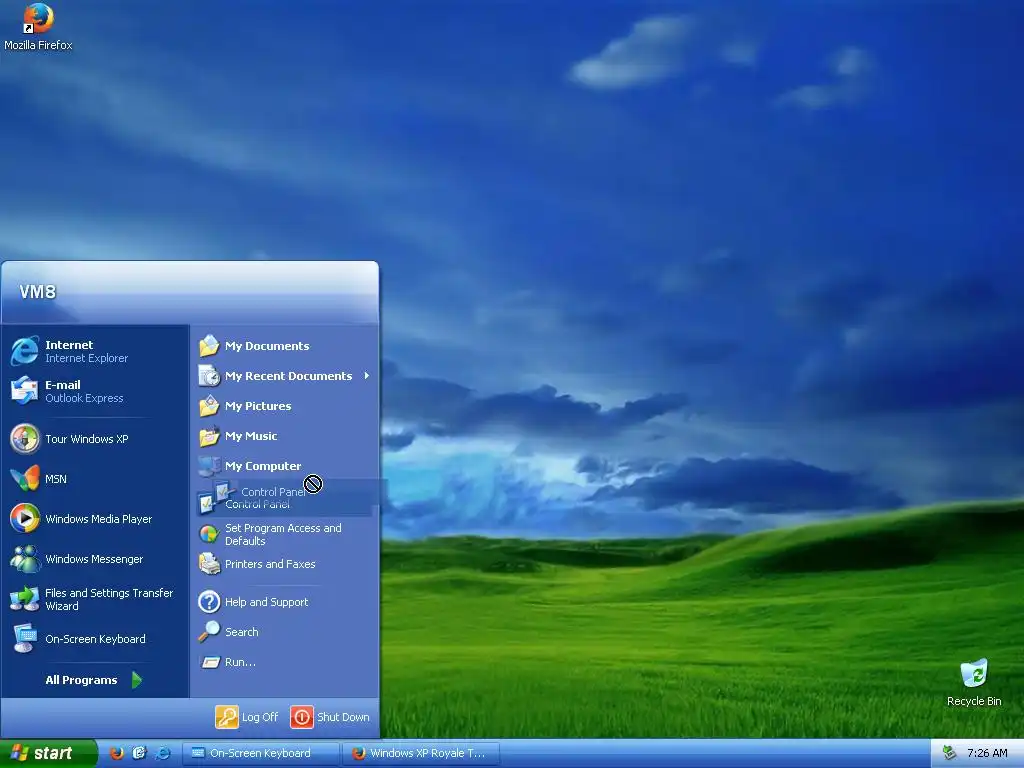Screen dimensions: 1024x768
Task: Click the Start button
Action: pyautogui.click(x=48, y=753)
